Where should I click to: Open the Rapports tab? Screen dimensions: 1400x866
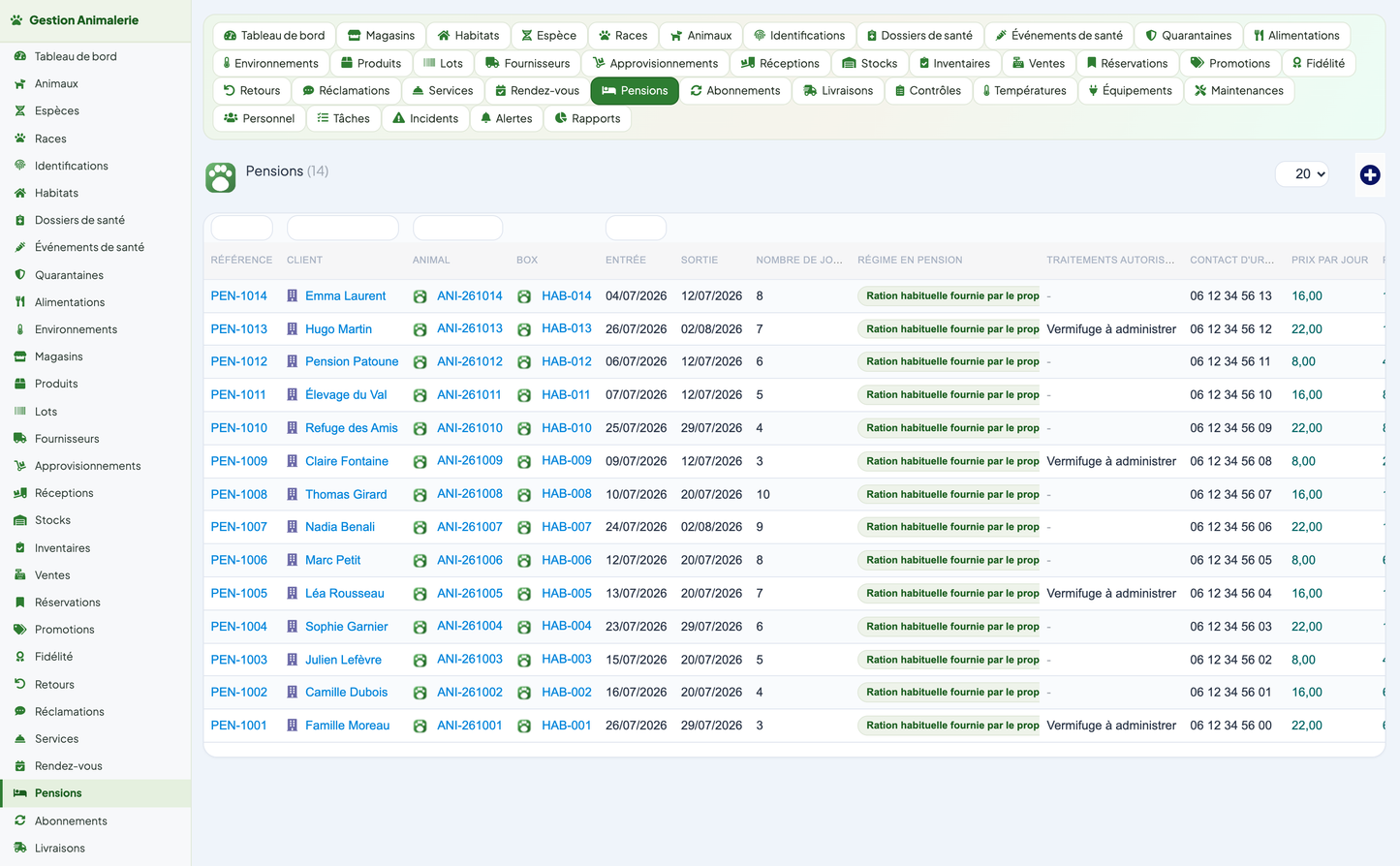point(587,119)
